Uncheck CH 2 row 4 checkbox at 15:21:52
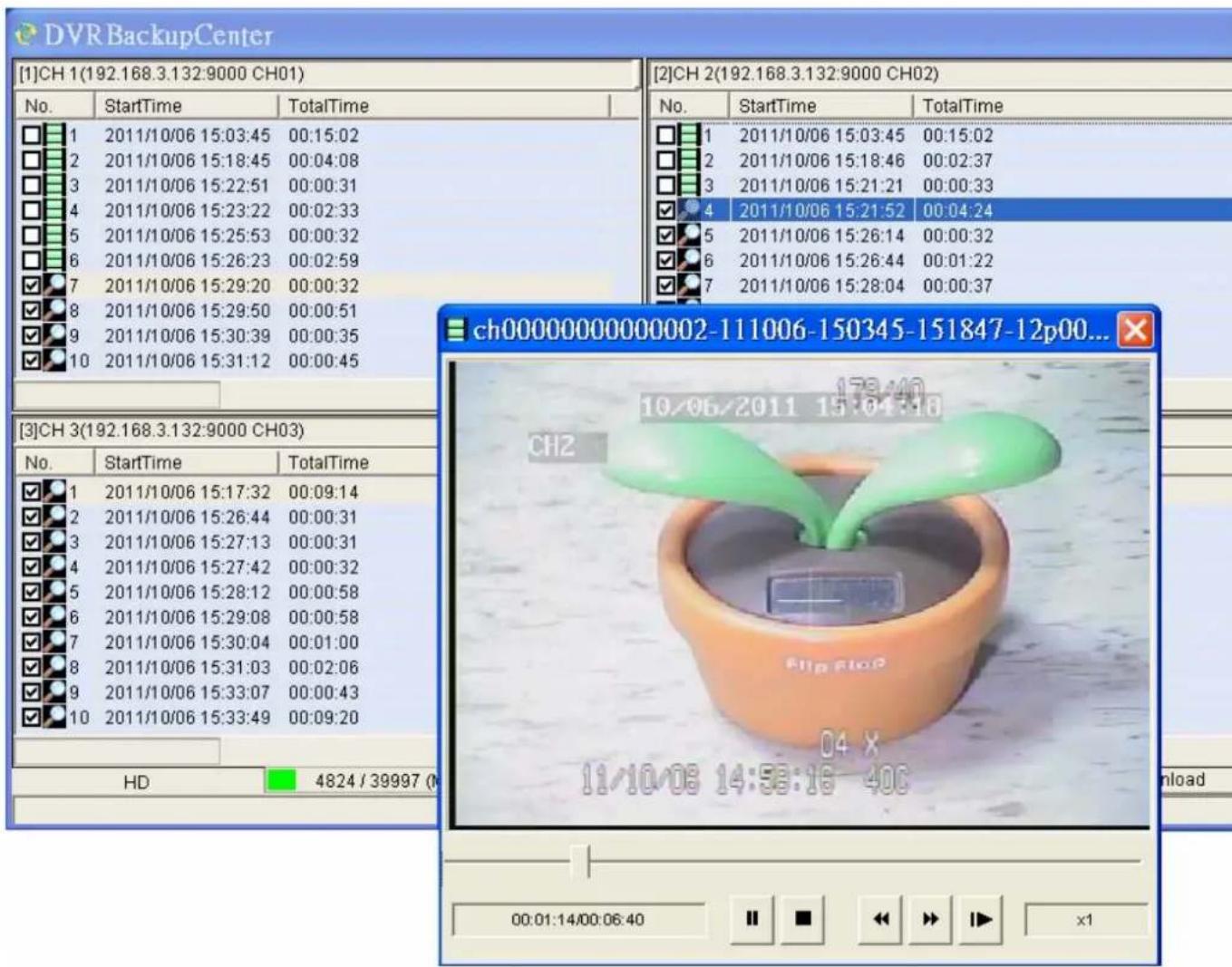 pos(666,210)
